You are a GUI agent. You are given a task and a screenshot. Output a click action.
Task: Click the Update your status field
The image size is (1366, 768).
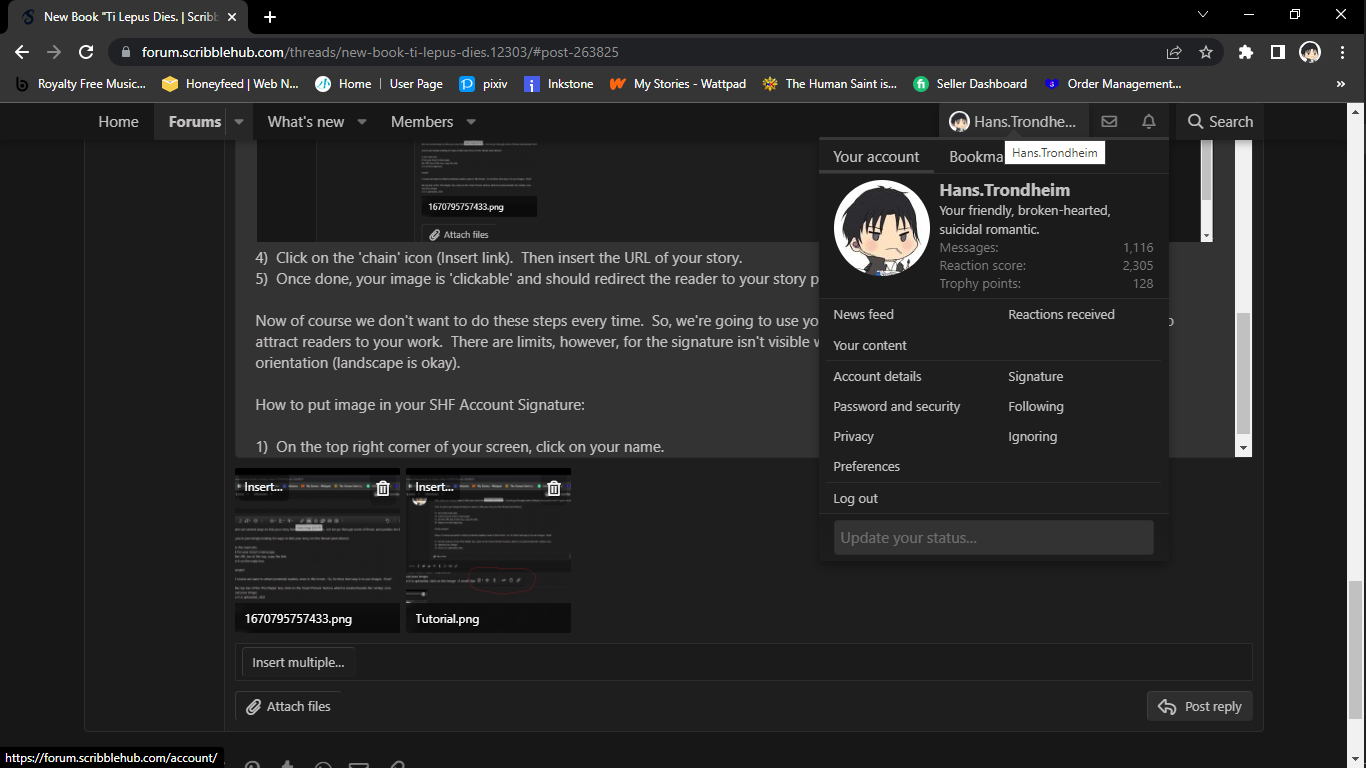pyautogui.click(x=993, y=538)
